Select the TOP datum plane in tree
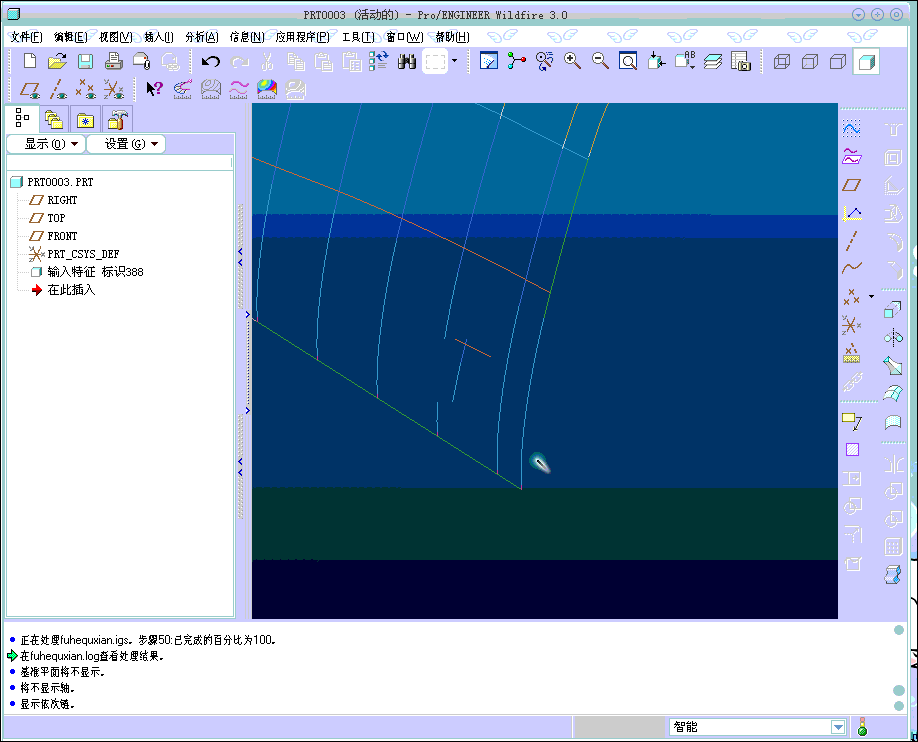918x742 pixels. click(56, 218)
